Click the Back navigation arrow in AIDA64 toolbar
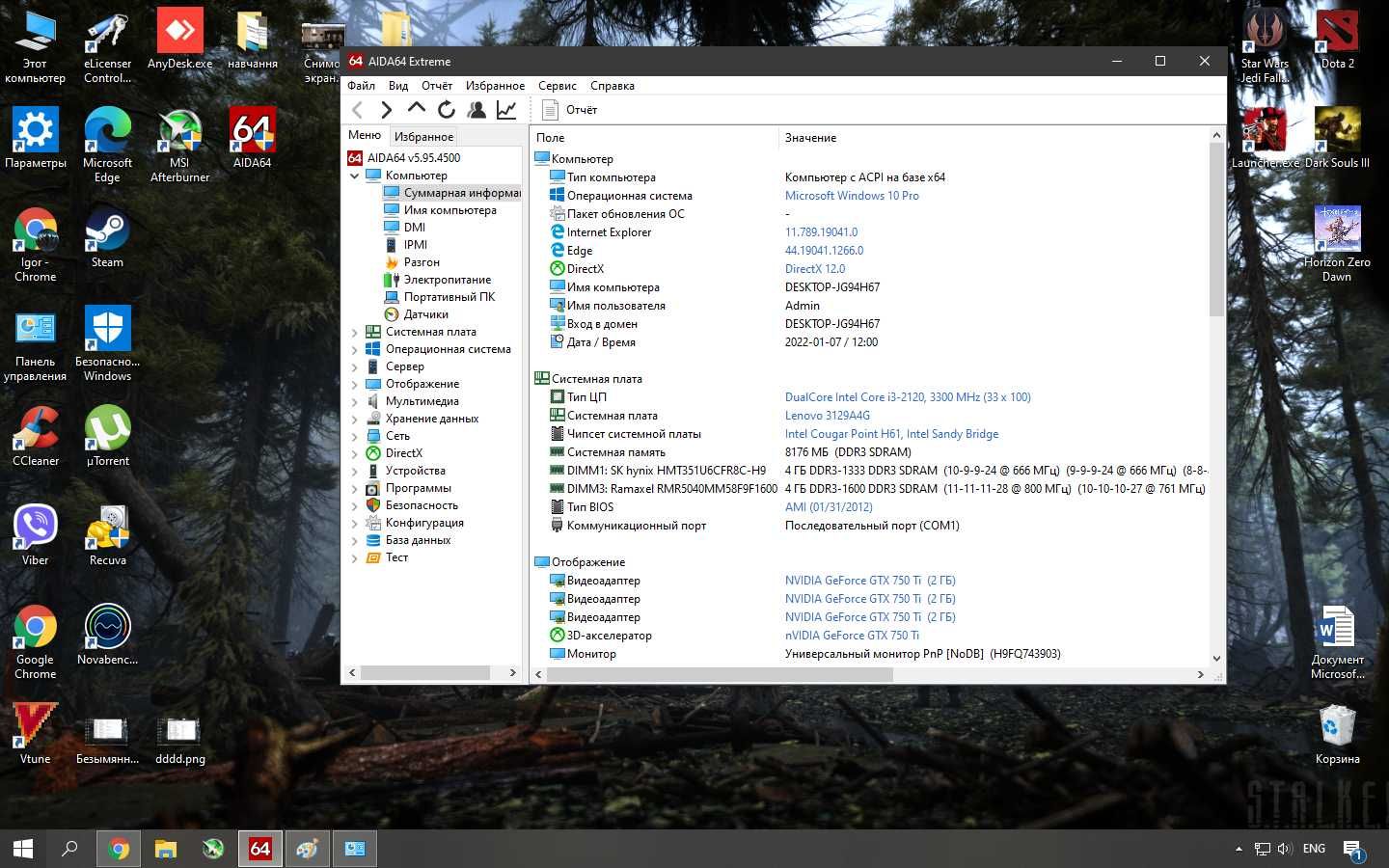Viewport: 1389px width, 868px height. [358, 110]
